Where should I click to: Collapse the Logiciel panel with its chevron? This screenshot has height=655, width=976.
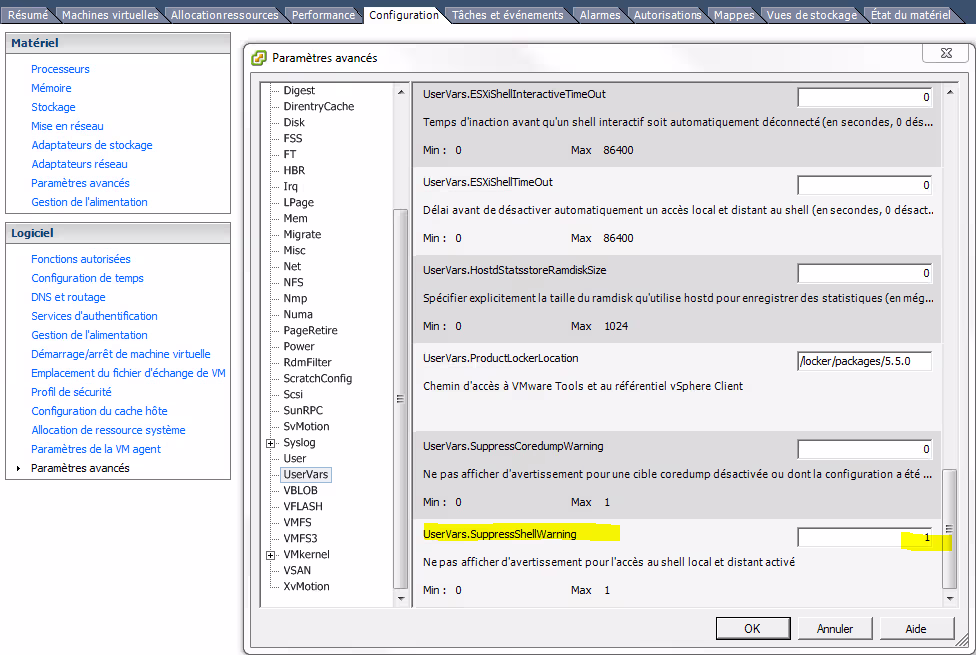(x=219, y=232)
